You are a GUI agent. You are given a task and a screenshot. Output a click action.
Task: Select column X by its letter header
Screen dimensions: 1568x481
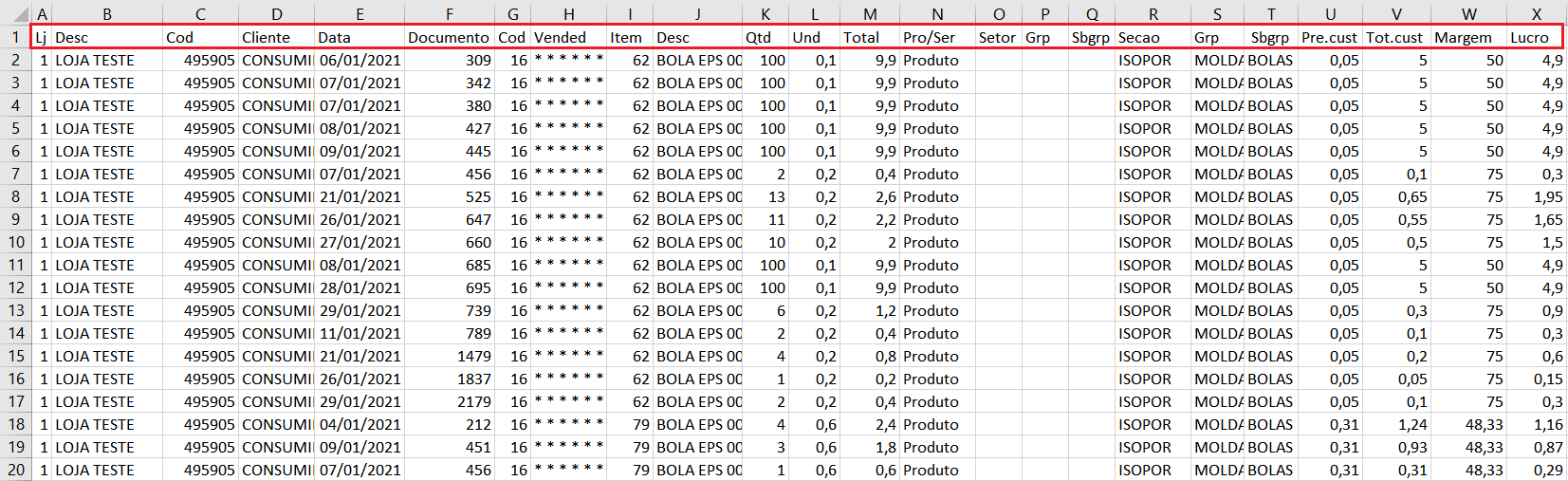[x=1536, y=14]
